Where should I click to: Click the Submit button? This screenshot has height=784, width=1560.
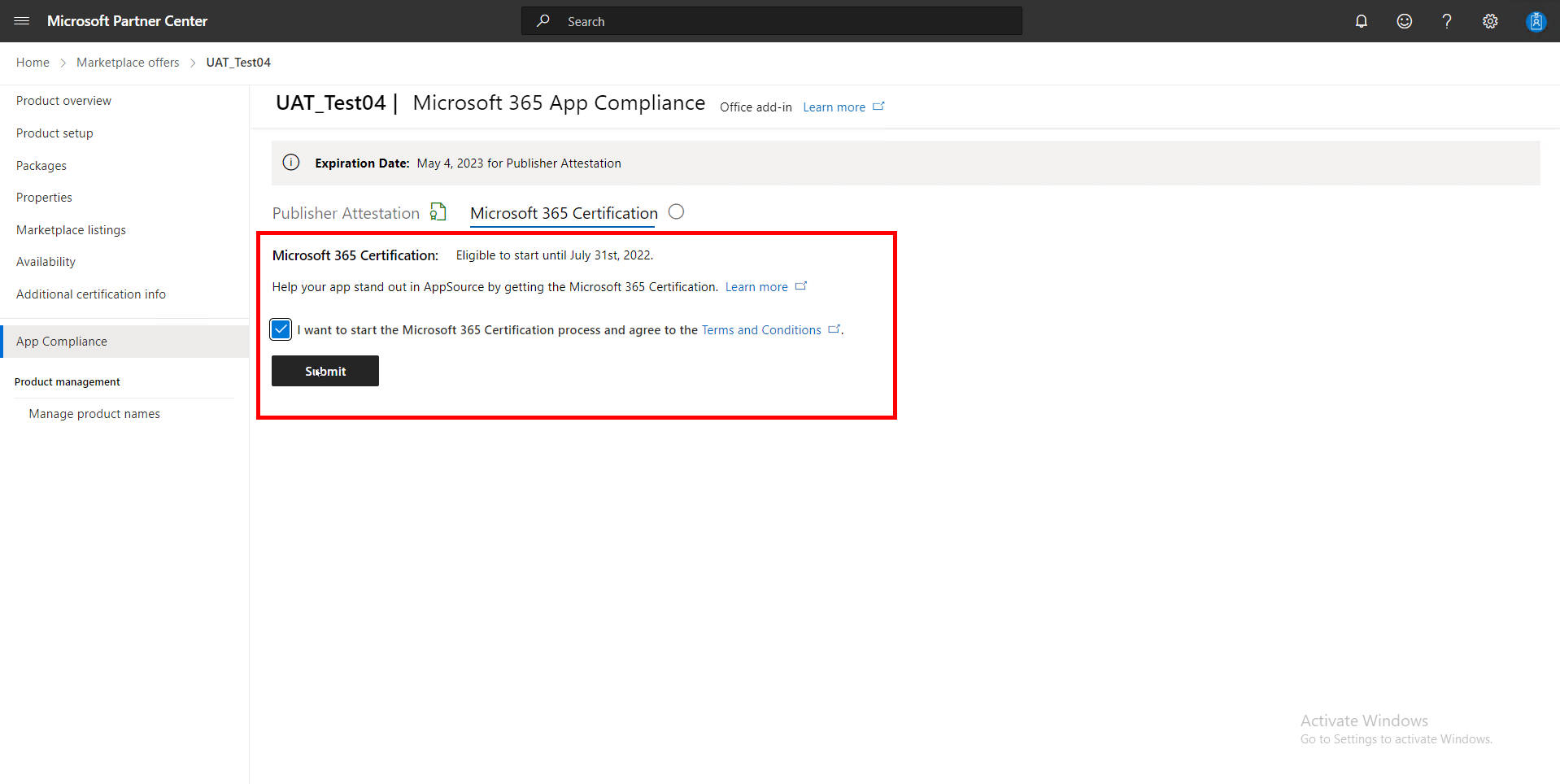(x=325, y=371)
